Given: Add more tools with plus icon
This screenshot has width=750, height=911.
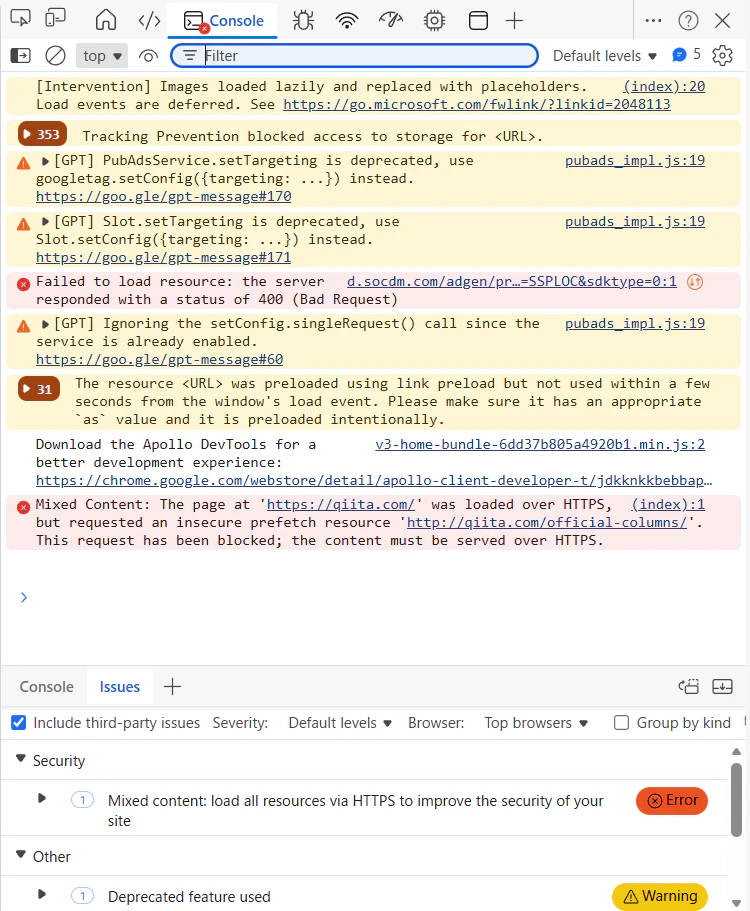Looking at the screenshot, I should click(x=514, y=21).
